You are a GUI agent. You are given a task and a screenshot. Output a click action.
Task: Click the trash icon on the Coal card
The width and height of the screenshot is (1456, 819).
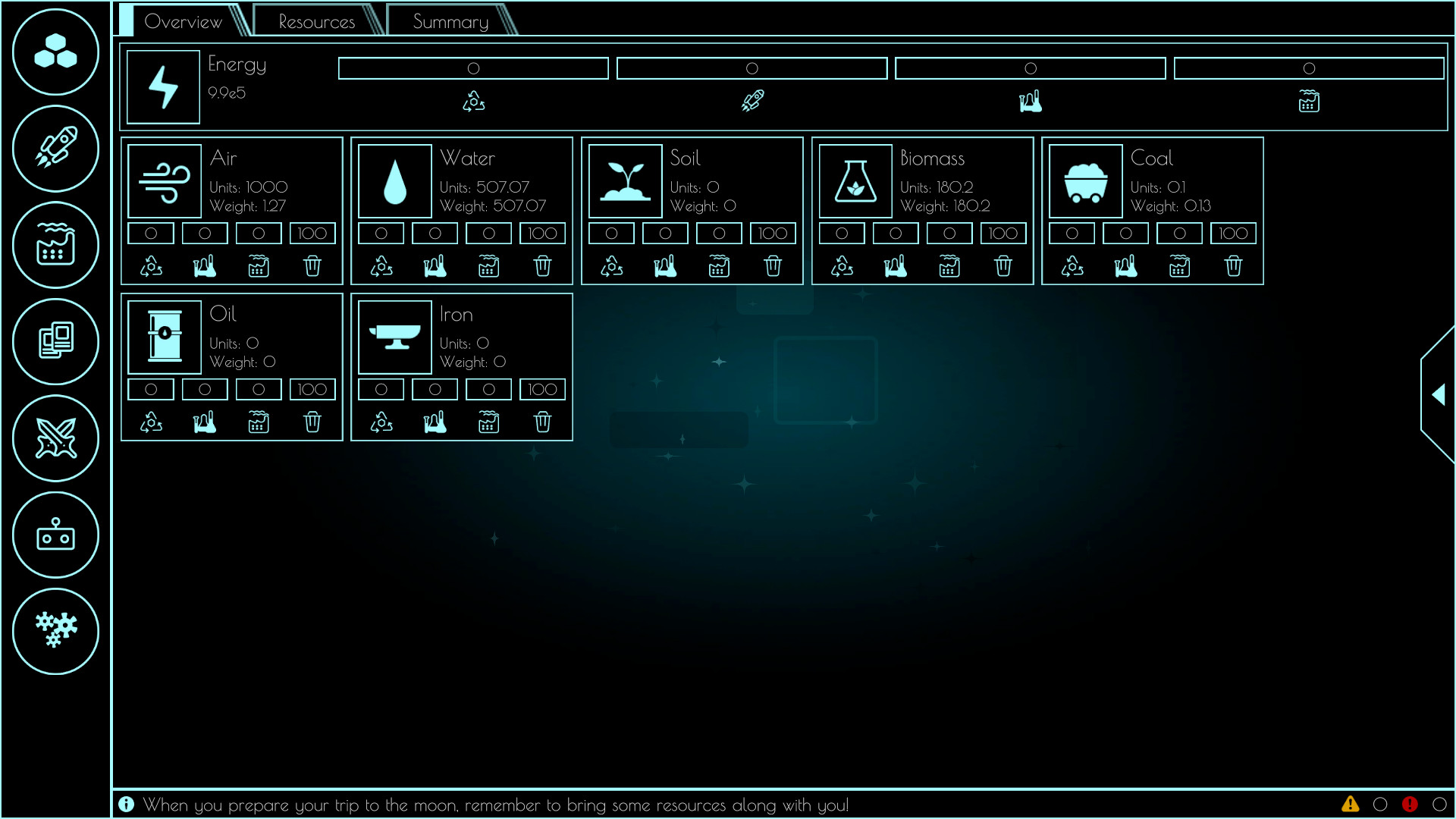[x=1233, y=266]
